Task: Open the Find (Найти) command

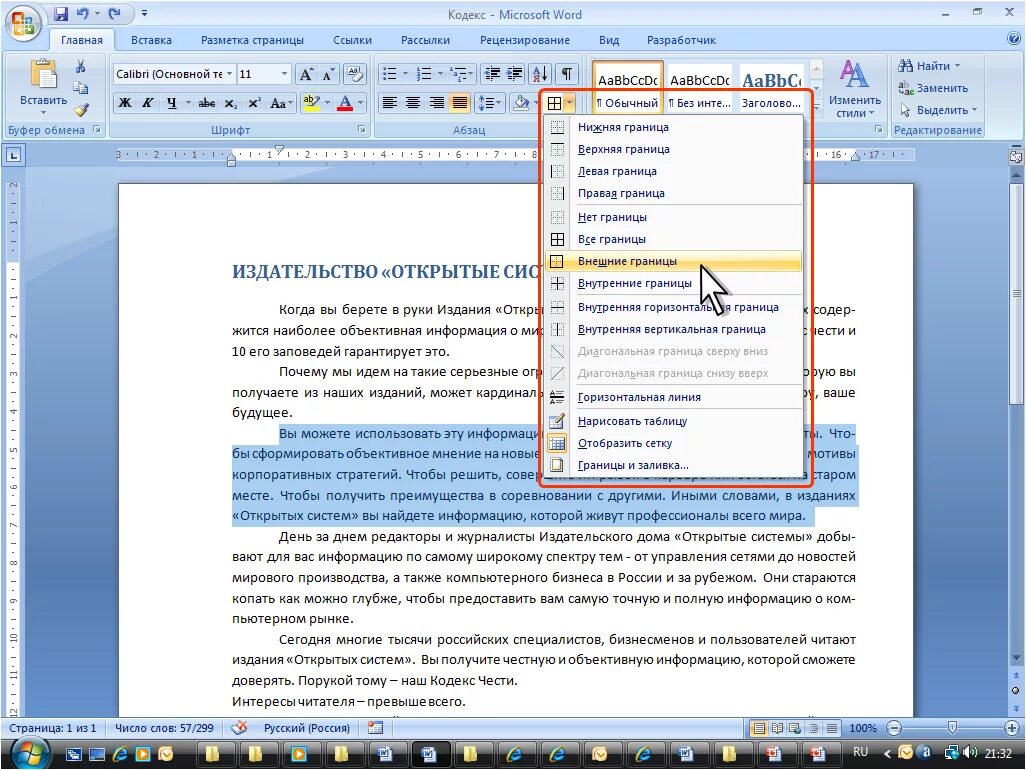Action: [929, 65]
